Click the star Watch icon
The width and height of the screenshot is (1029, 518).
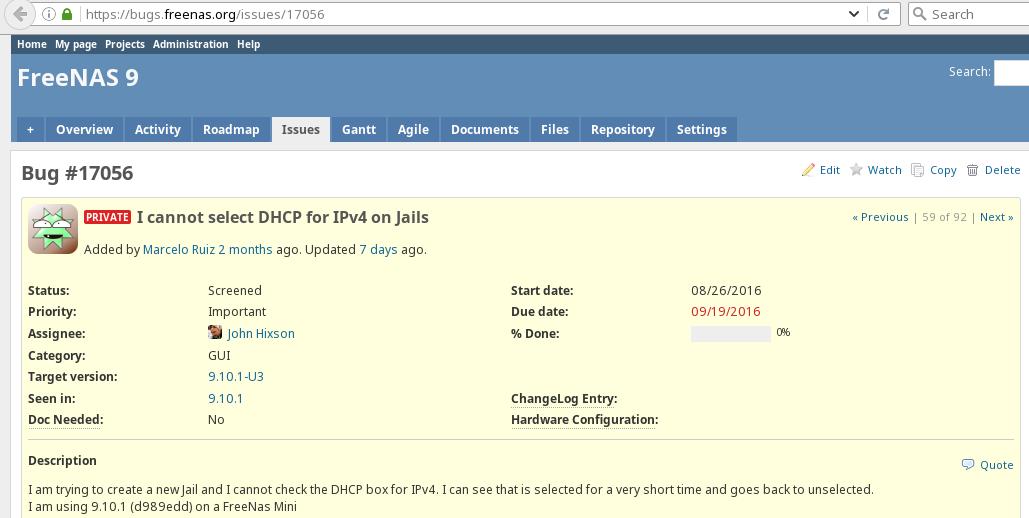[x=856, y=170]
